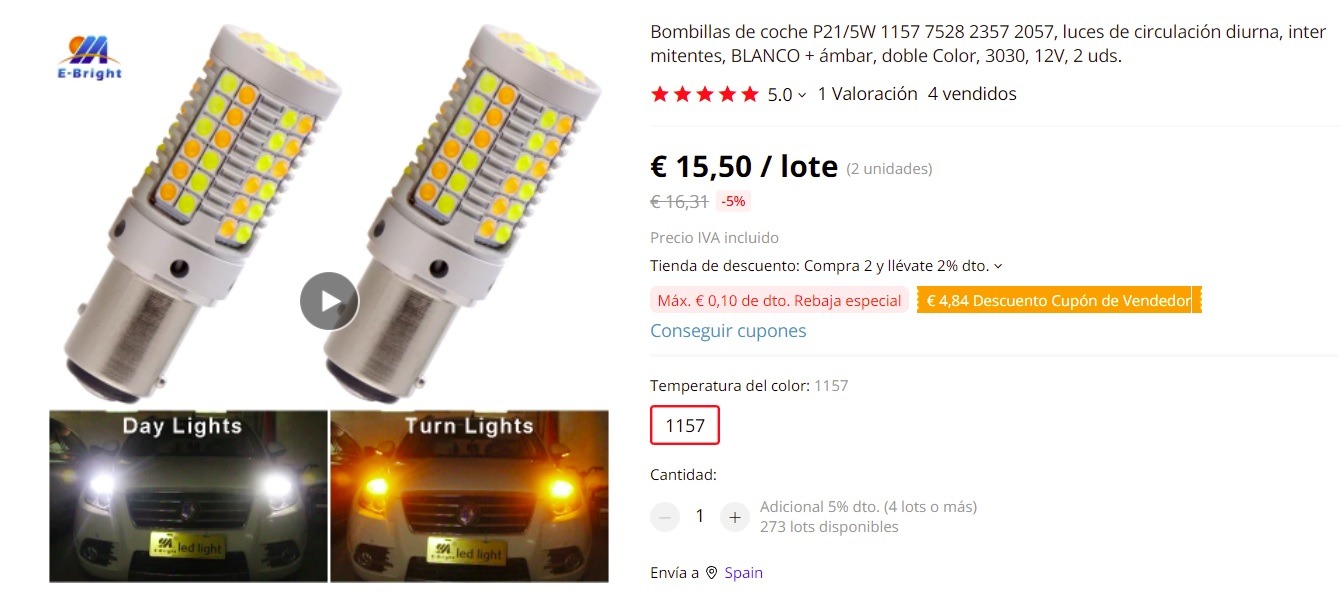The width and height of the screenshot is (1342, 593).
Task: Click the € 4,84 Descuento Cupón de Vendedor badge
Action: [1059, 300]
